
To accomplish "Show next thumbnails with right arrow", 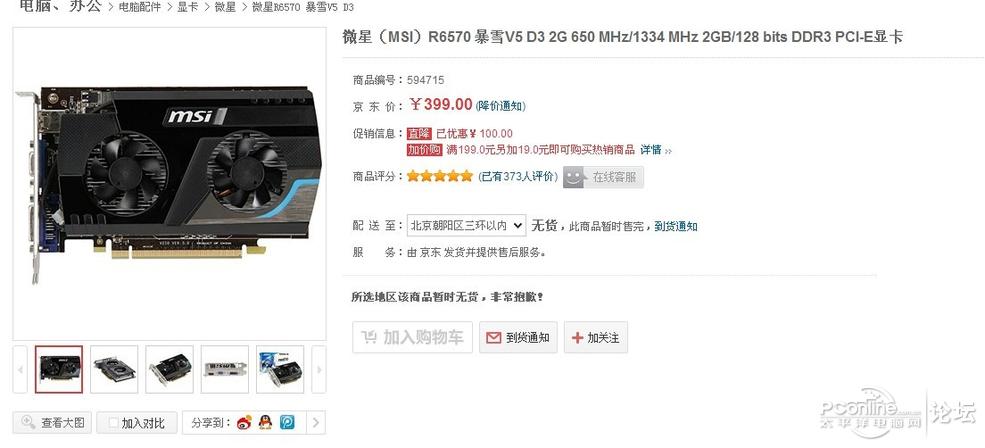I will [318, 369].
